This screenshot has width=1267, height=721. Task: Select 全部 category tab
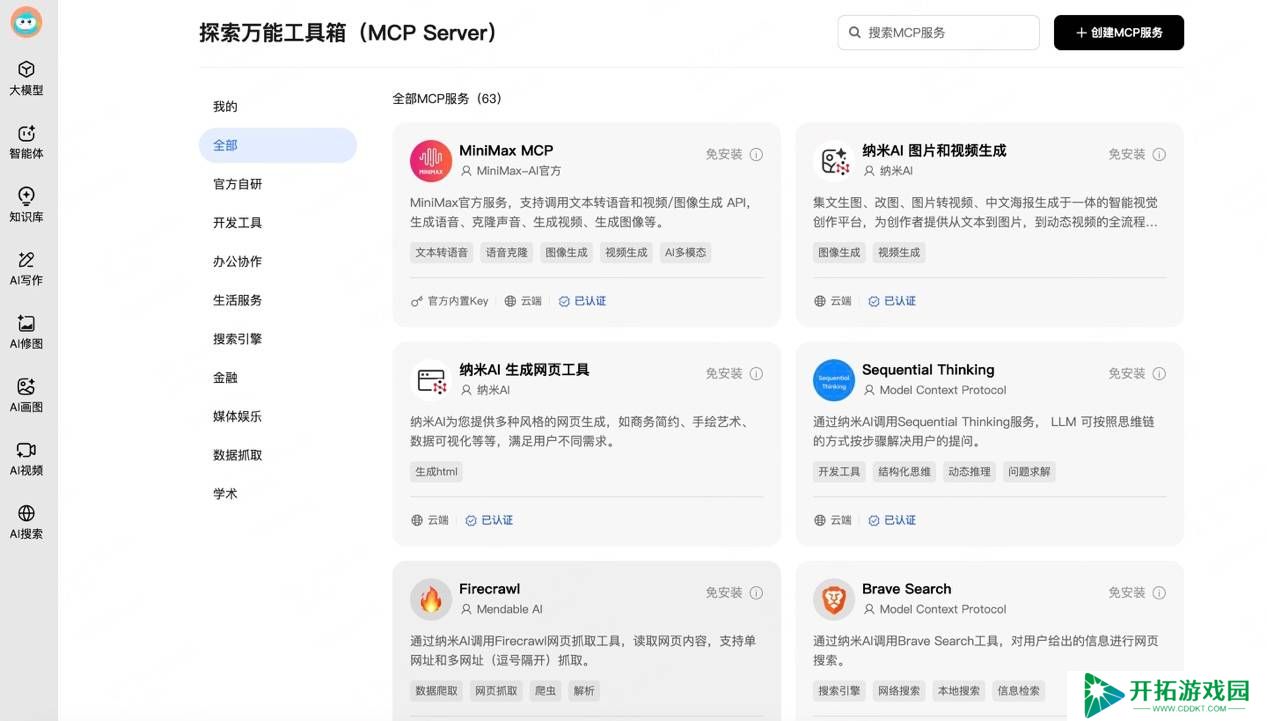(278, 145)
